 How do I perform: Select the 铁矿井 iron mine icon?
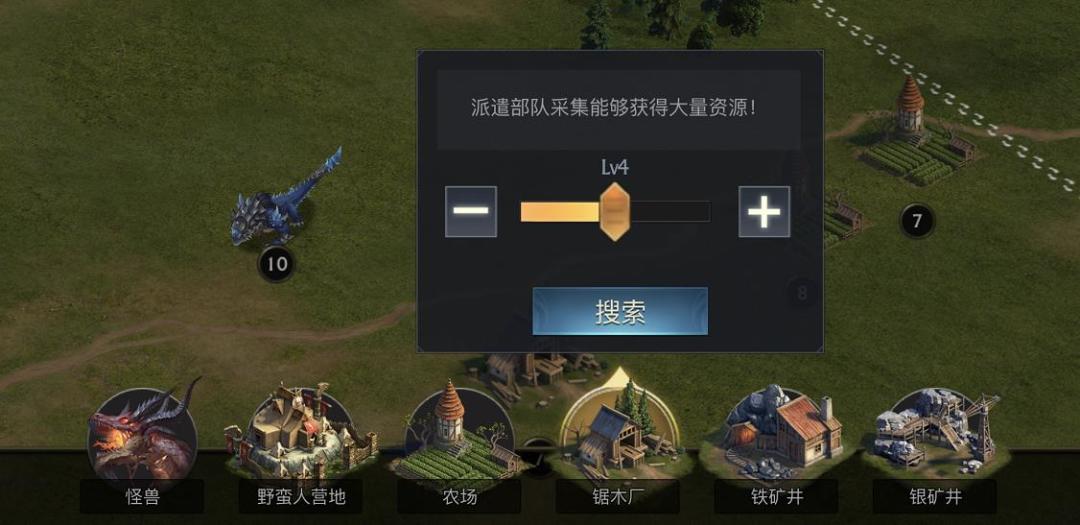pyautogui.click(x=776, y=433)
